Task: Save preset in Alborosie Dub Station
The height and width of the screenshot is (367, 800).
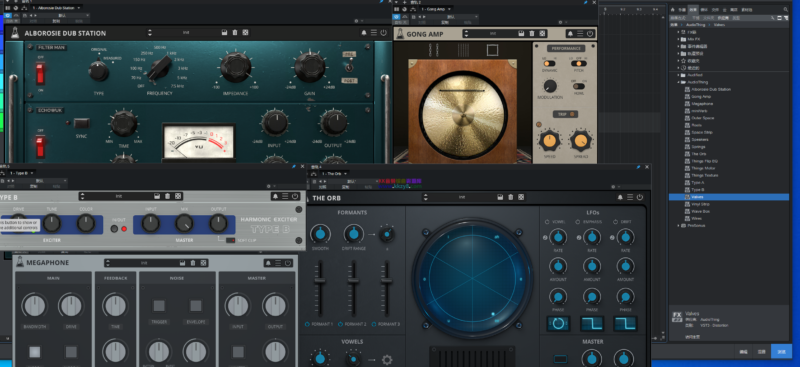Action: pyautogui.click(x=224, y=33)
